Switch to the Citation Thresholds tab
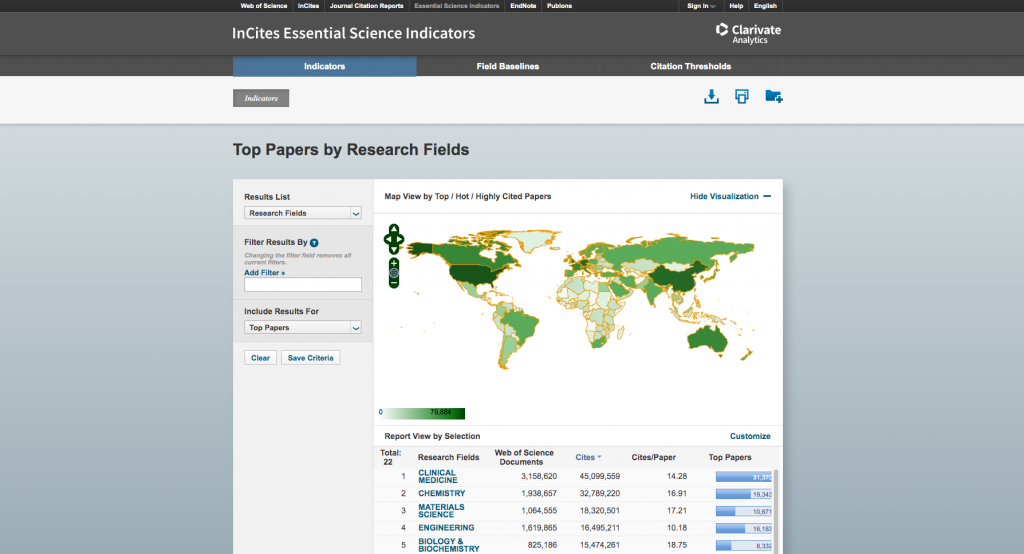This screenshot has width=1024, height=554. [x=690, y=66]
